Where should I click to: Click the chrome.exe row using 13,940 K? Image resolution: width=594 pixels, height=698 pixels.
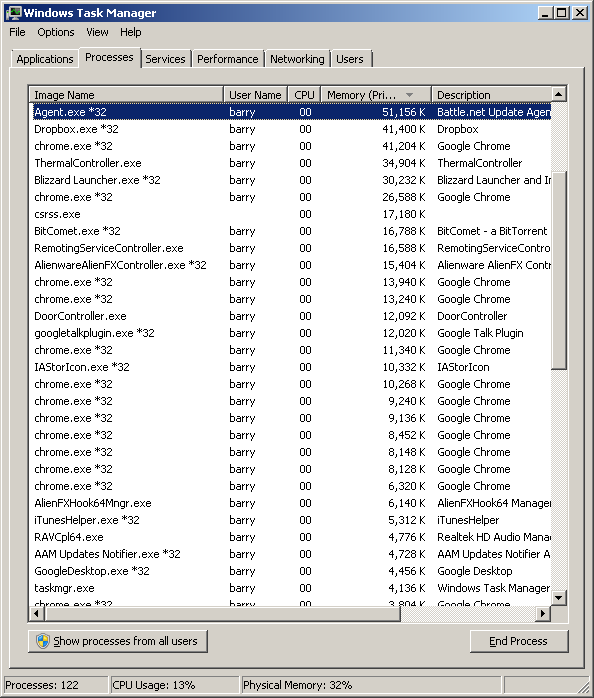[291, 282]
